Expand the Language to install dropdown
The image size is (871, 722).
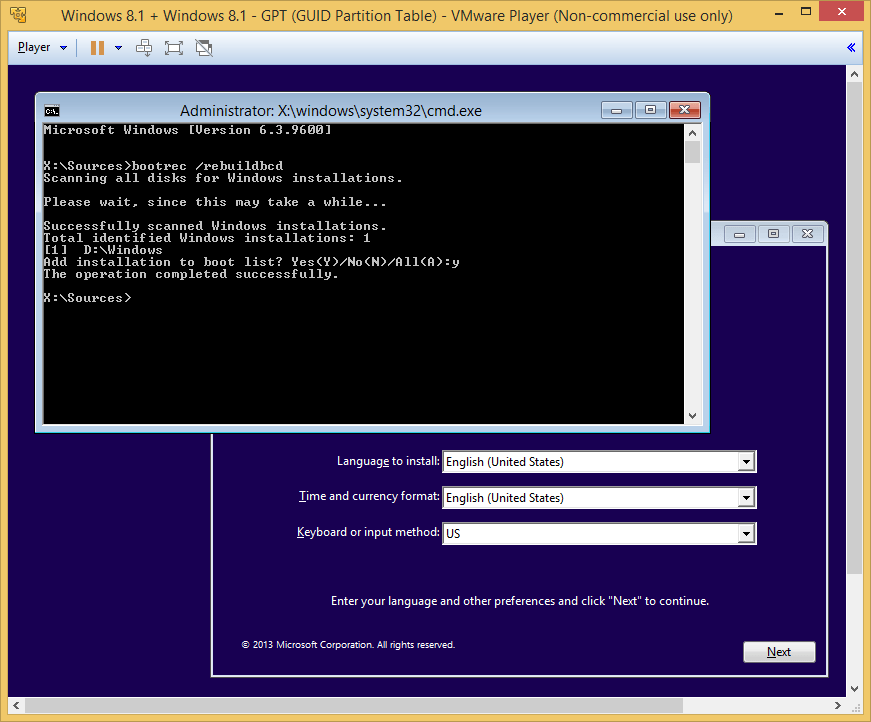click(x=745, y=462)
